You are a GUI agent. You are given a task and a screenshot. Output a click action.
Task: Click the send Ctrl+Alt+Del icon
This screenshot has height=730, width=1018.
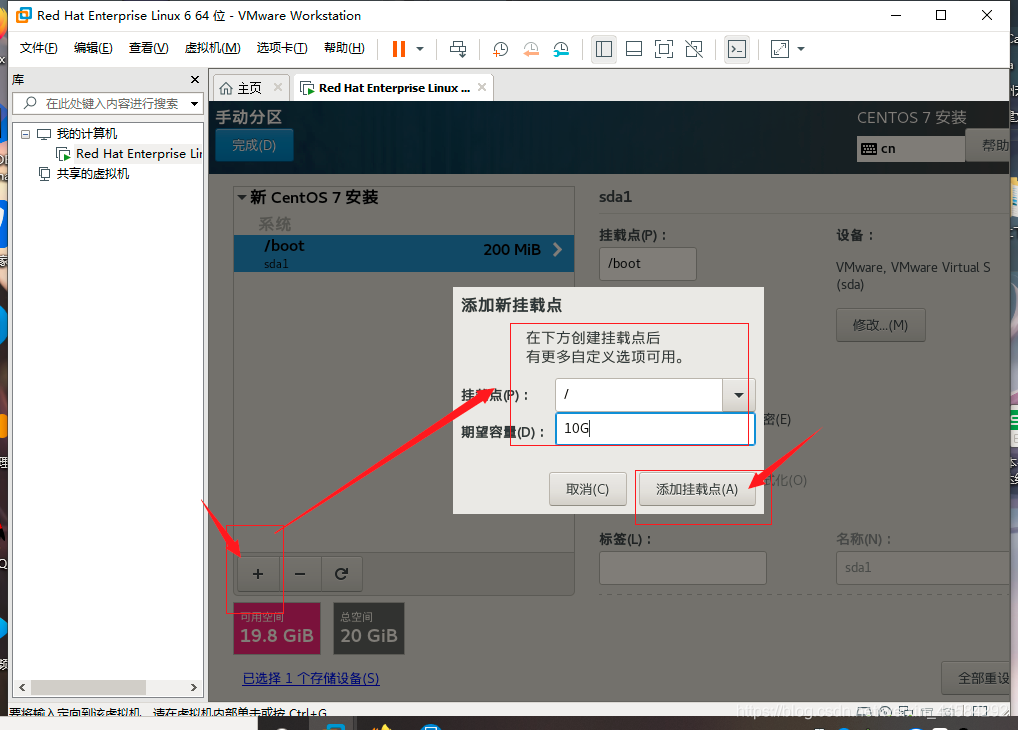pos(458,49)
